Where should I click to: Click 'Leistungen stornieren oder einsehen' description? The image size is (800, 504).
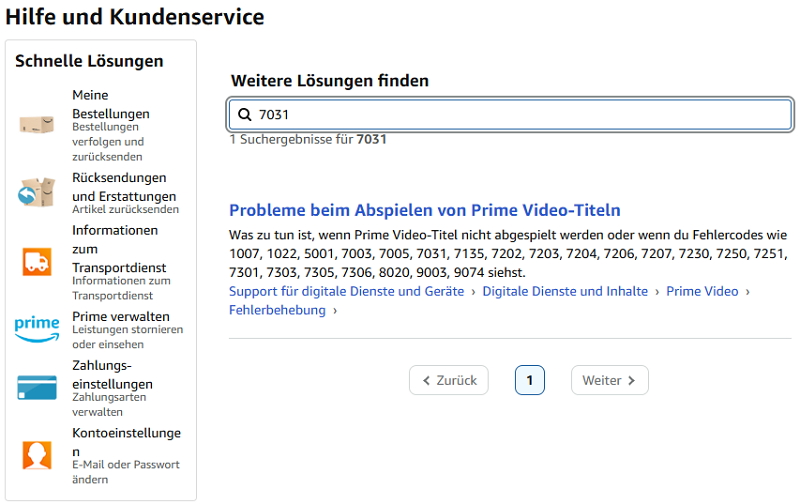pos(128,337)
